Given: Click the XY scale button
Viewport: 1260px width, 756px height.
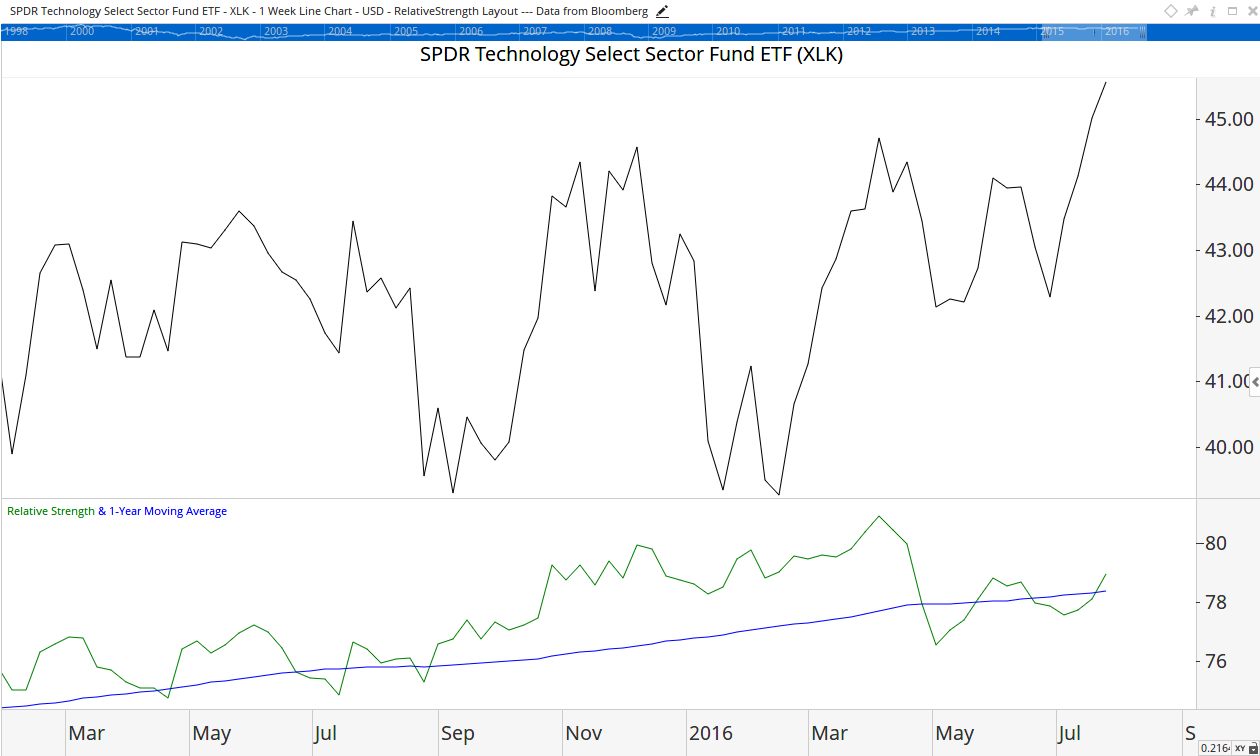Looking at the screenshot, I should tap(1240, 748).
